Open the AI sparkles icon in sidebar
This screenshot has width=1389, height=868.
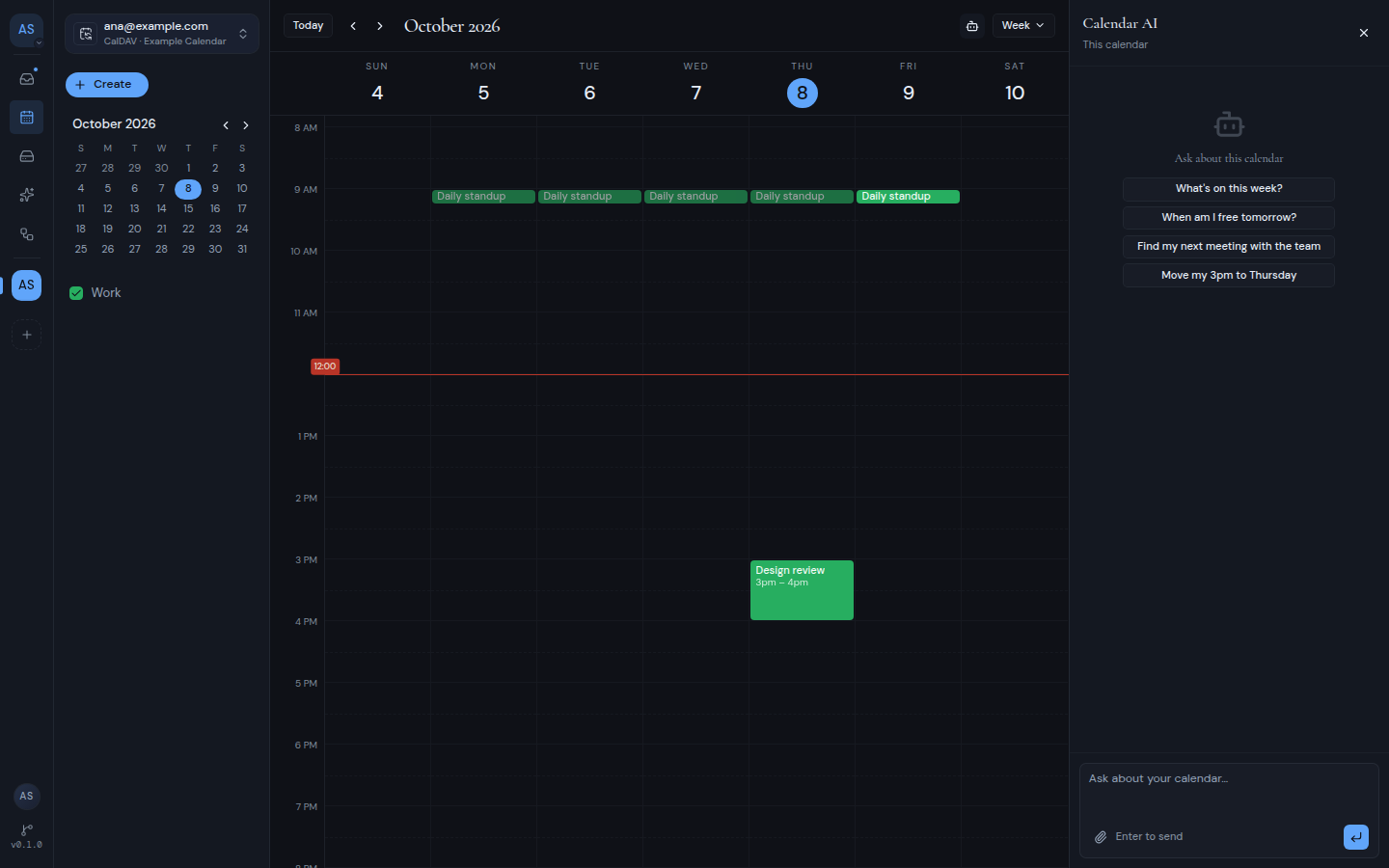[27, 195]
